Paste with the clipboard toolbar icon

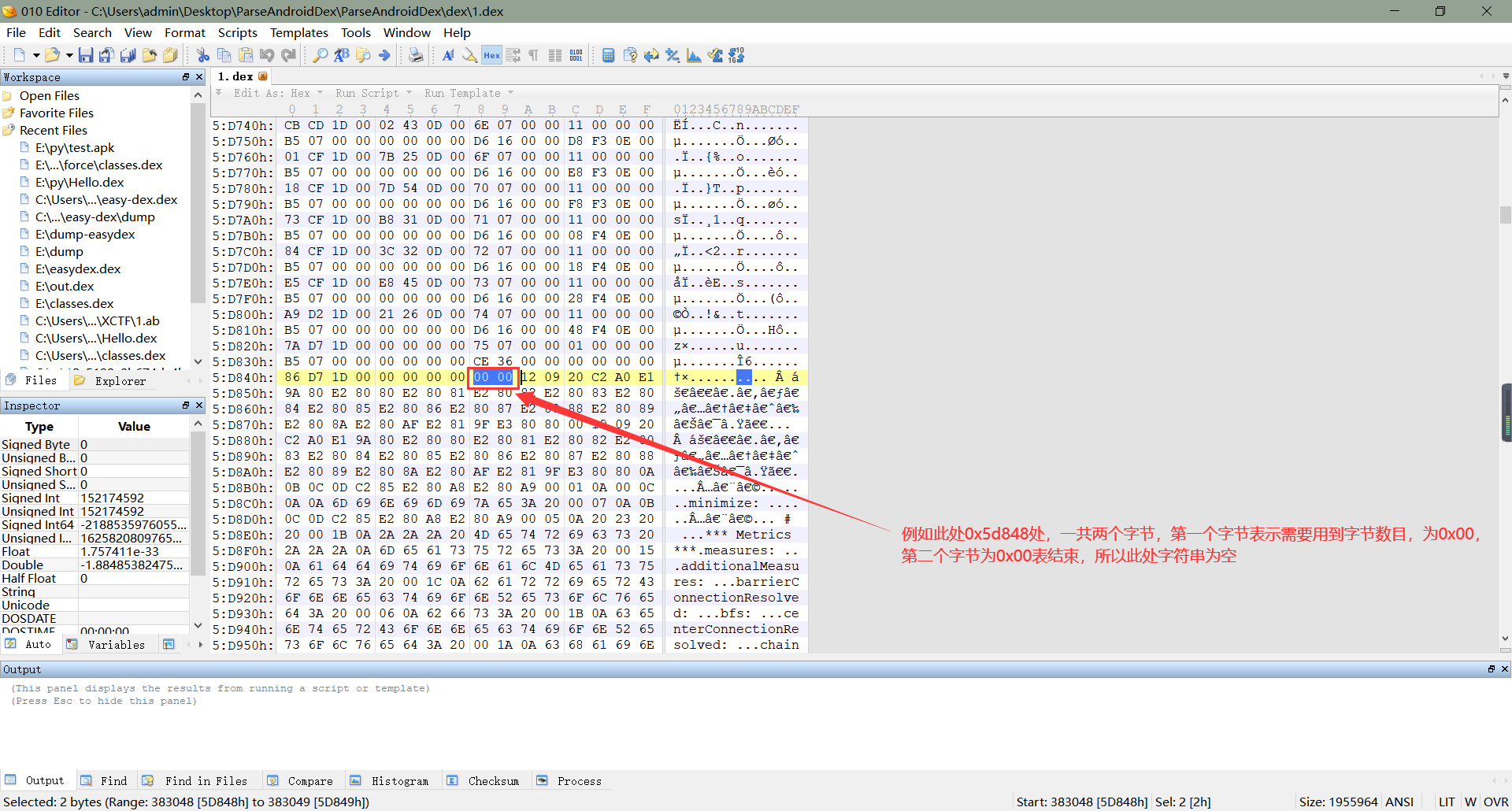[246, 55]
